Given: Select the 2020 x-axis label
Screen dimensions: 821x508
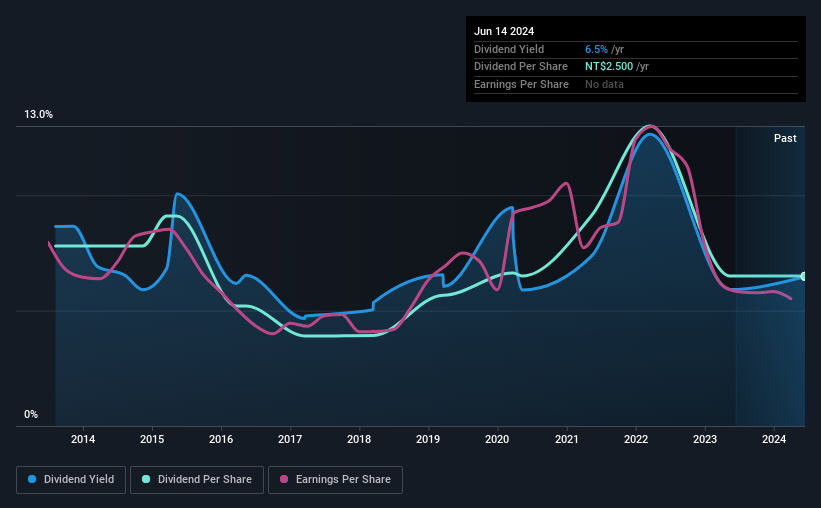Looking at the screenshot, I should tap(497, 439).
